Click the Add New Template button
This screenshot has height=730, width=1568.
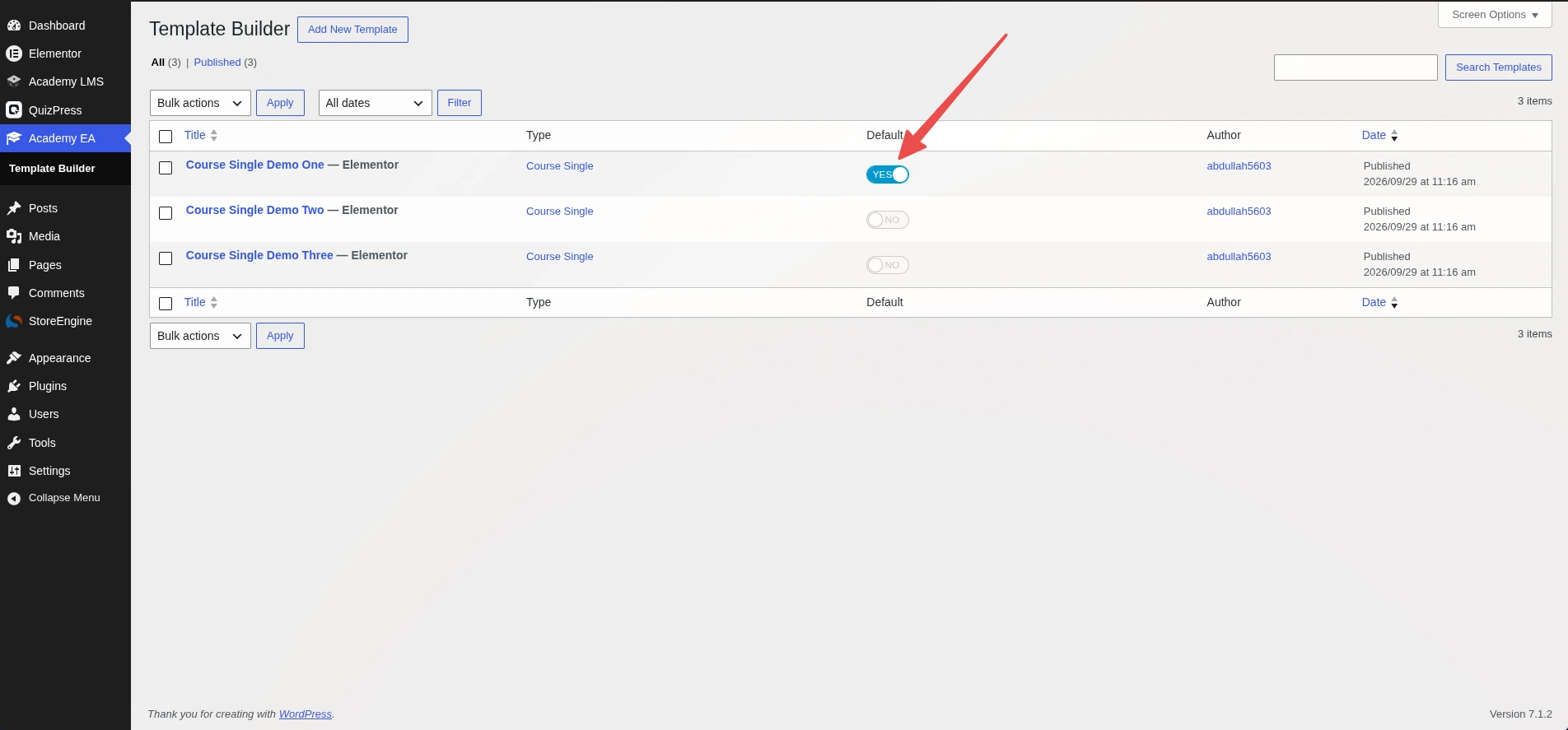[x=352, y=30]
